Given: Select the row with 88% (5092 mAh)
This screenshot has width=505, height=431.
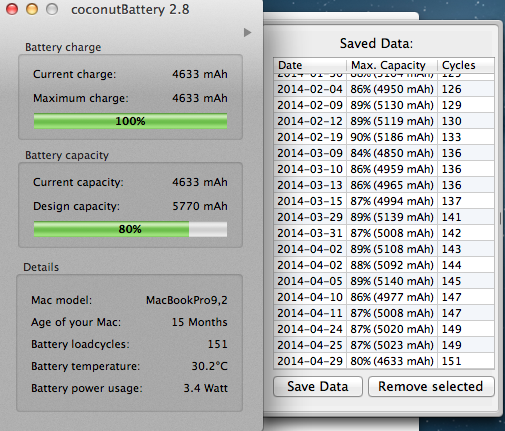Looking at the screenshot, I should tap(384, 265).
